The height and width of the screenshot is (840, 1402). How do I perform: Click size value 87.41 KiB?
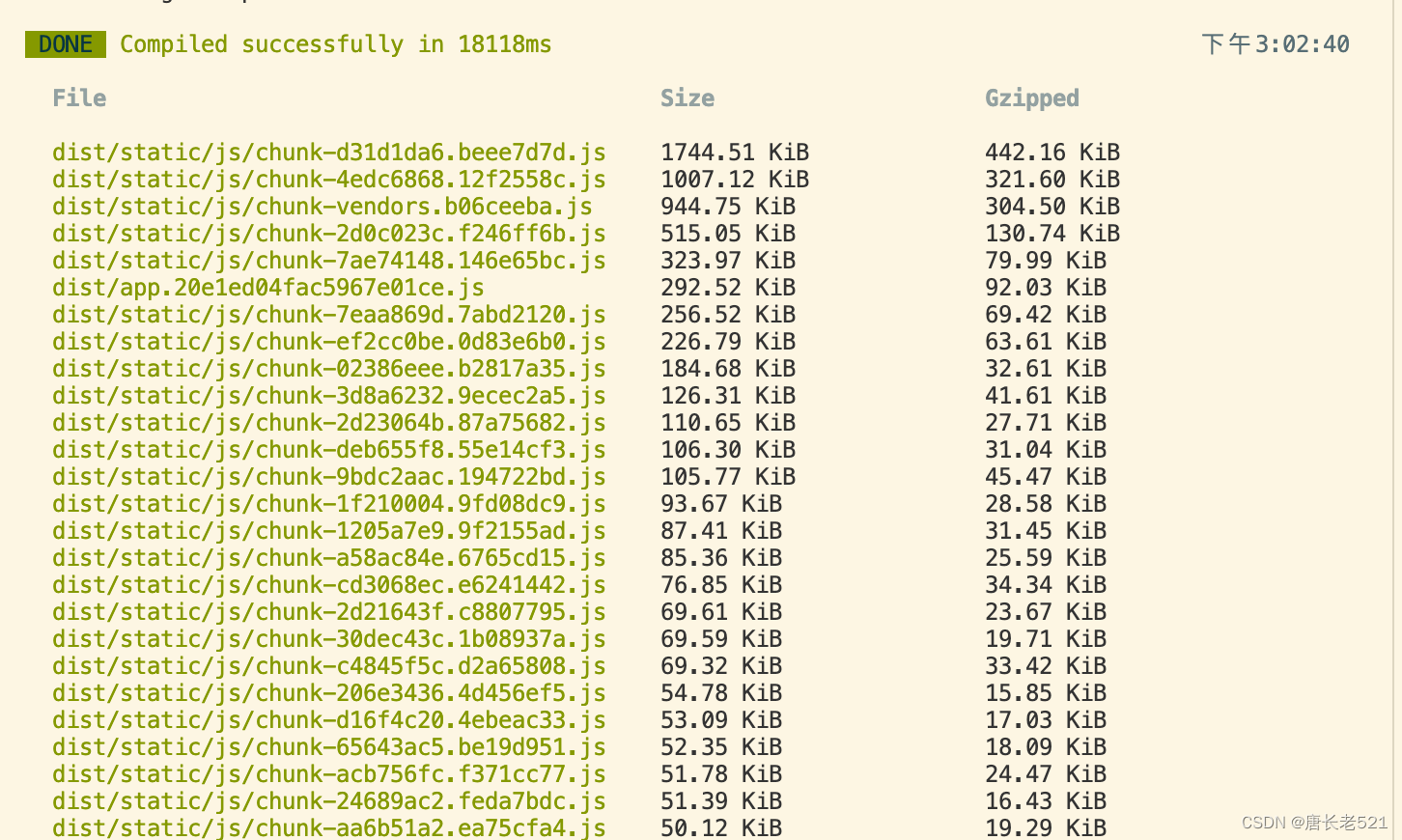click(x=721, y=531)
